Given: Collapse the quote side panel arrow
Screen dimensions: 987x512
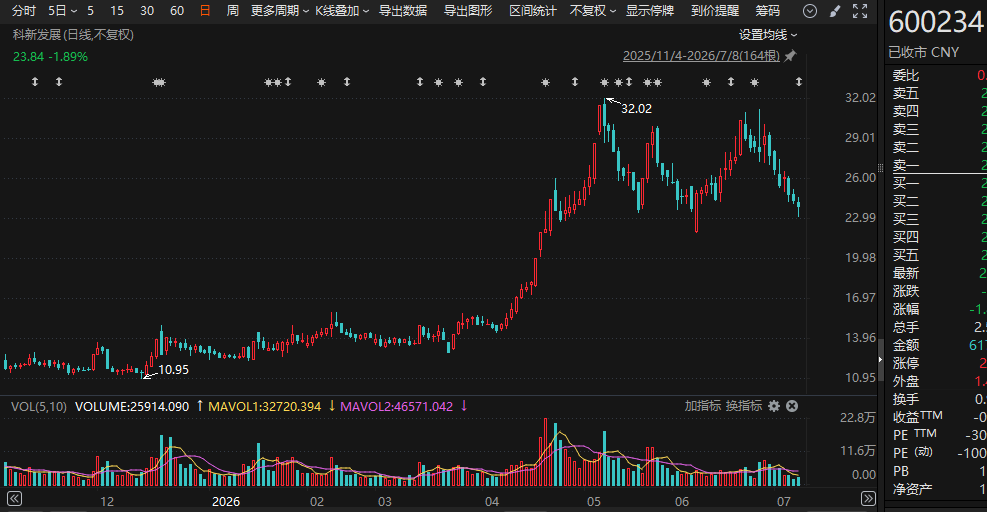Looking at the screenshot, I should pyautogui.click(x=881, y=360).
